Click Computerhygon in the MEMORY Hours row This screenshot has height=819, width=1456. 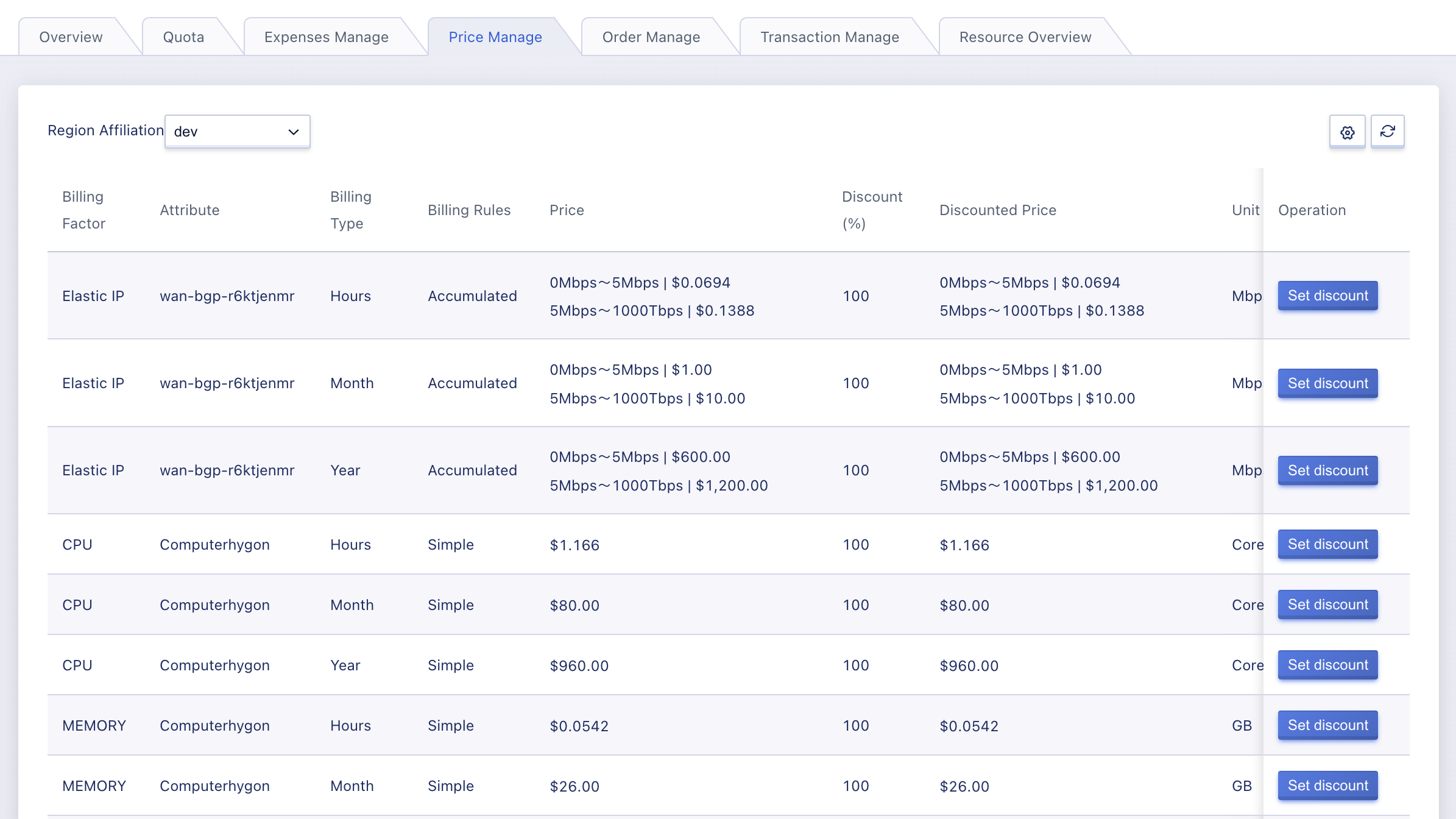tap(214, 726)
